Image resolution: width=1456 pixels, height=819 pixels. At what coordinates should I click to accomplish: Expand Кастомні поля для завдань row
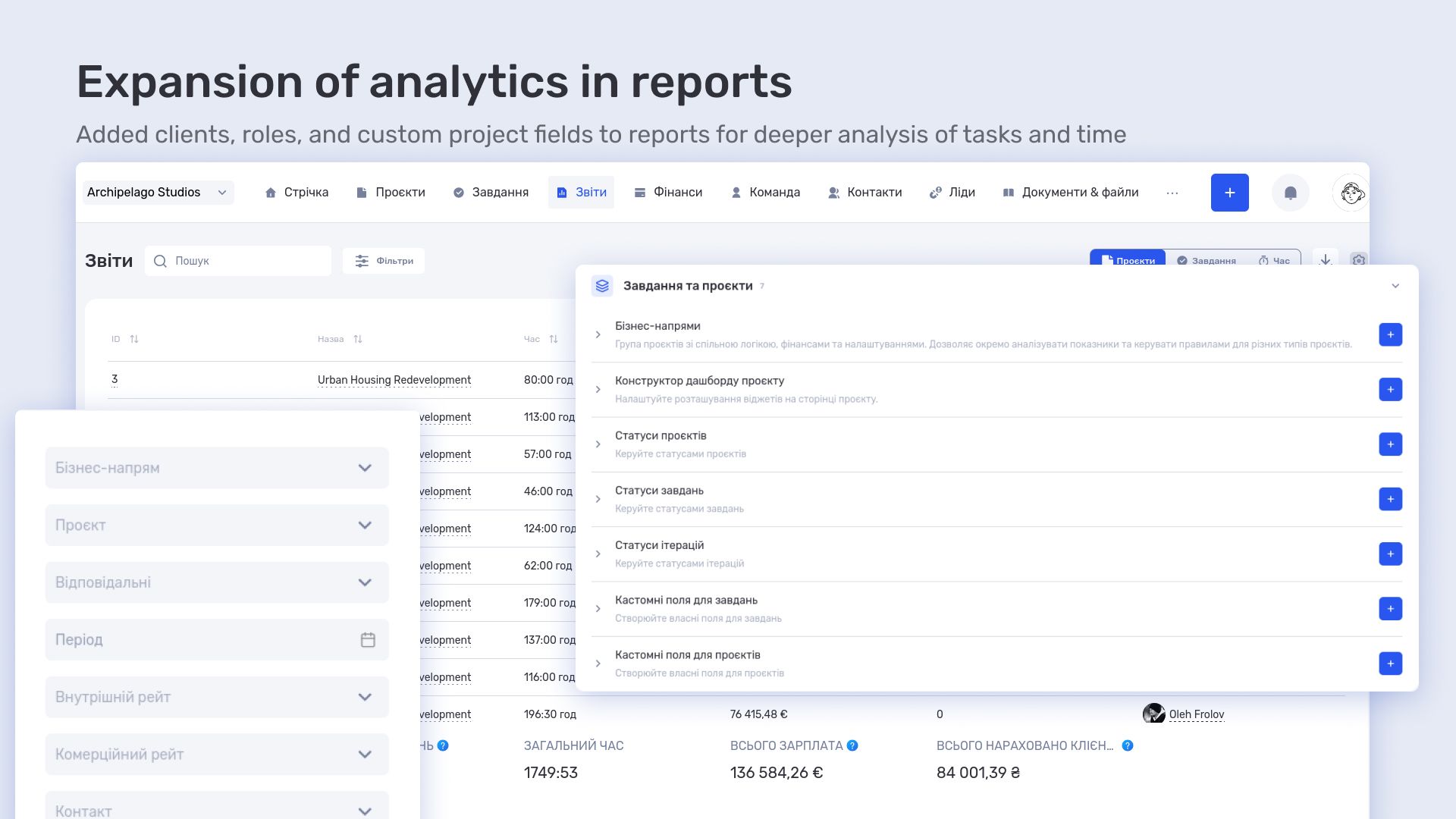pyautogui.click(x=598, y=609)
